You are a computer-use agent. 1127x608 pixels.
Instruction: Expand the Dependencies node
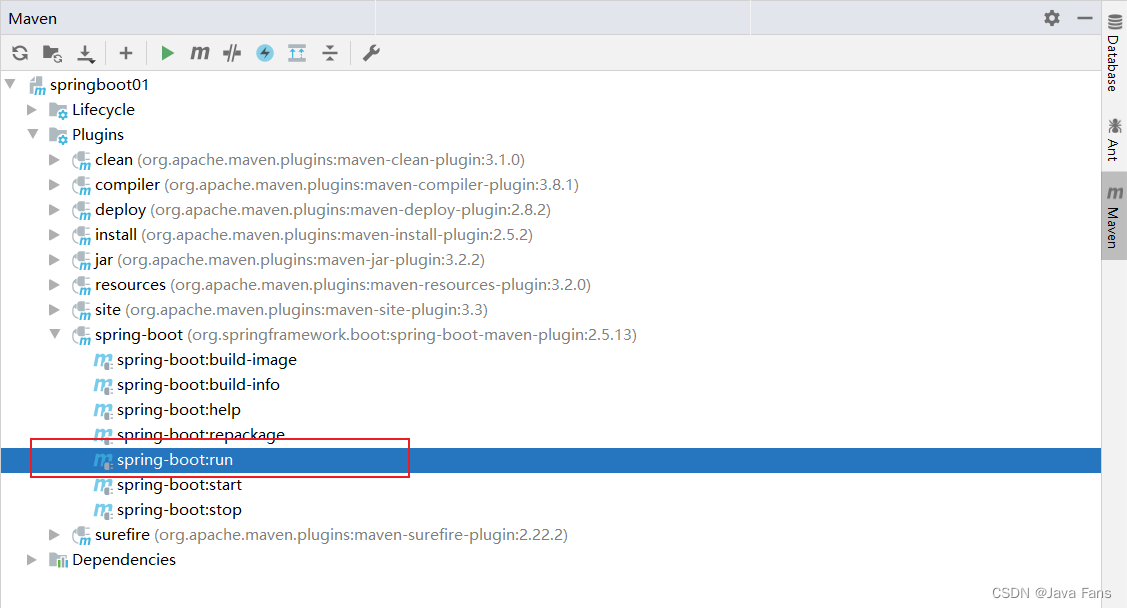coord(32,559)
